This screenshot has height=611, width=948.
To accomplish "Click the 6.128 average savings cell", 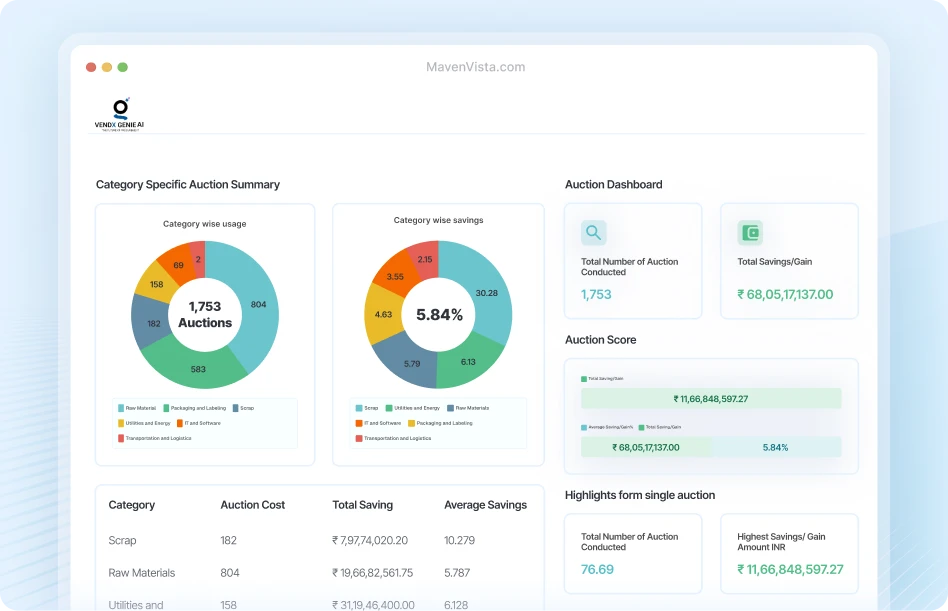I will coord(456,605).
